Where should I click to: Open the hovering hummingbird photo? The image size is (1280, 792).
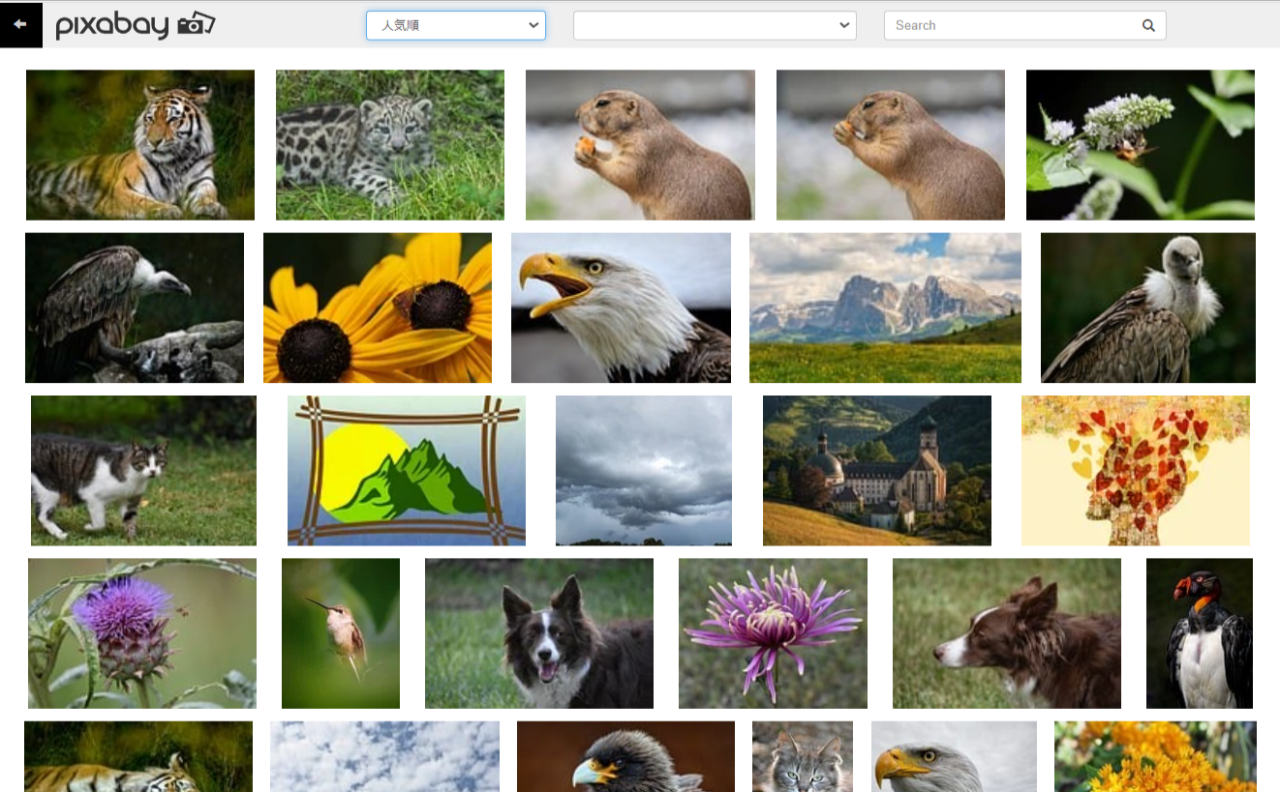tap(341, 634)
